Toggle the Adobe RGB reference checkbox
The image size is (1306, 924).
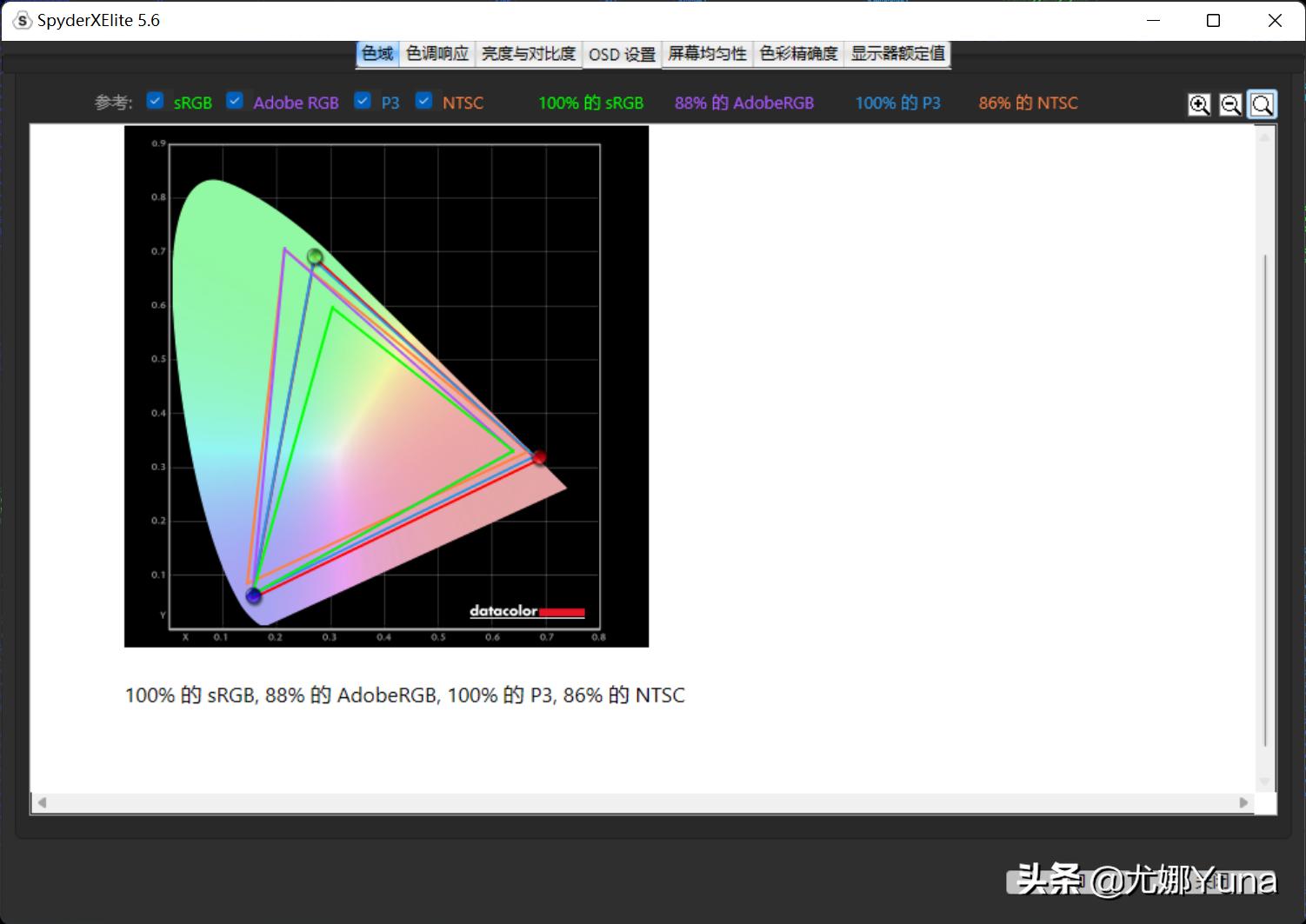[x=235, y=101]
